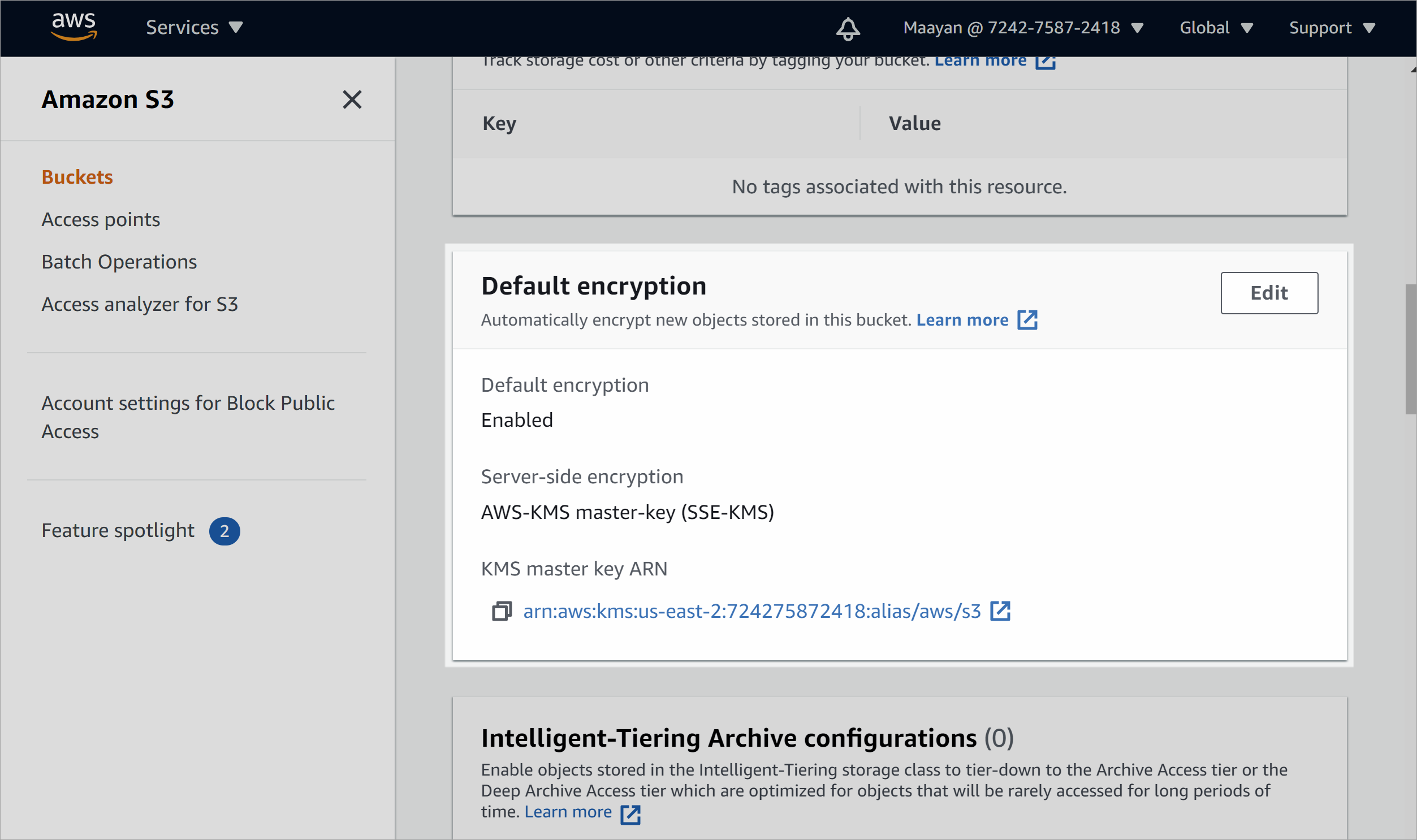Click the copy icon next to KMS ARN
1417x840 pixels.
(x=500, y=610)
